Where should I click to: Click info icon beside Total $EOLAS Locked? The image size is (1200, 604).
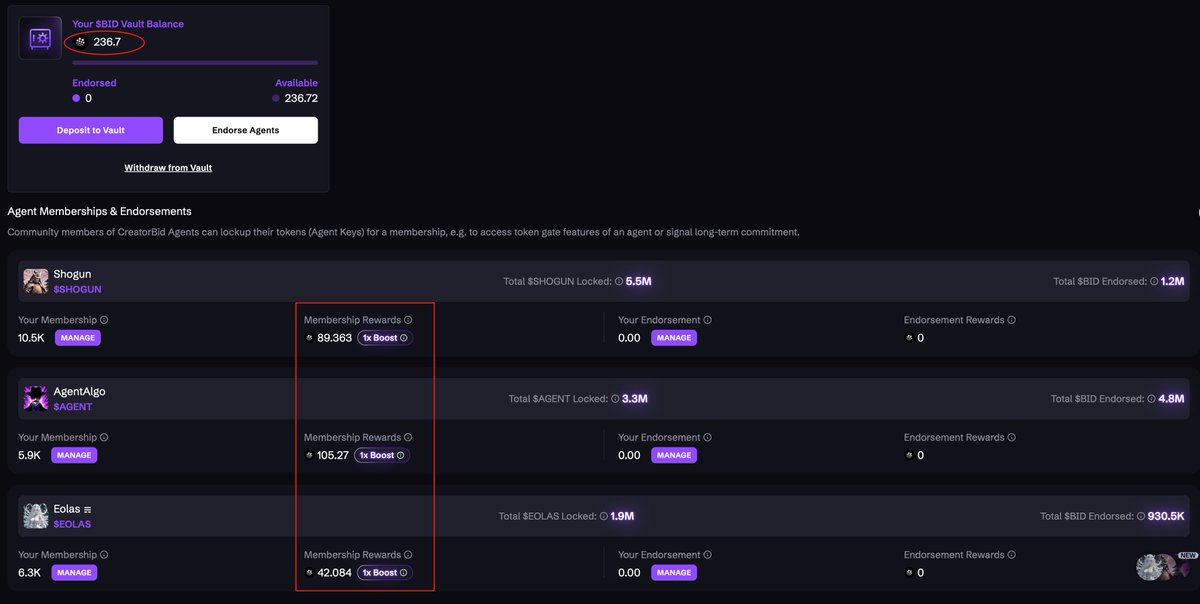[x=605, y=517]
